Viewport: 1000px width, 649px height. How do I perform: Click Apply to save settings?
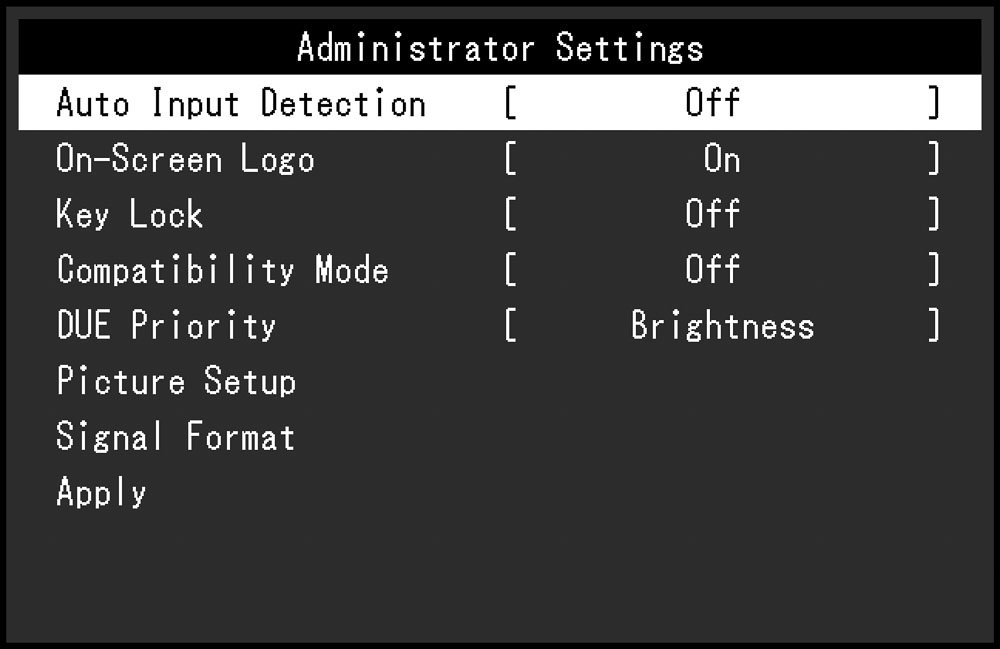101,492
